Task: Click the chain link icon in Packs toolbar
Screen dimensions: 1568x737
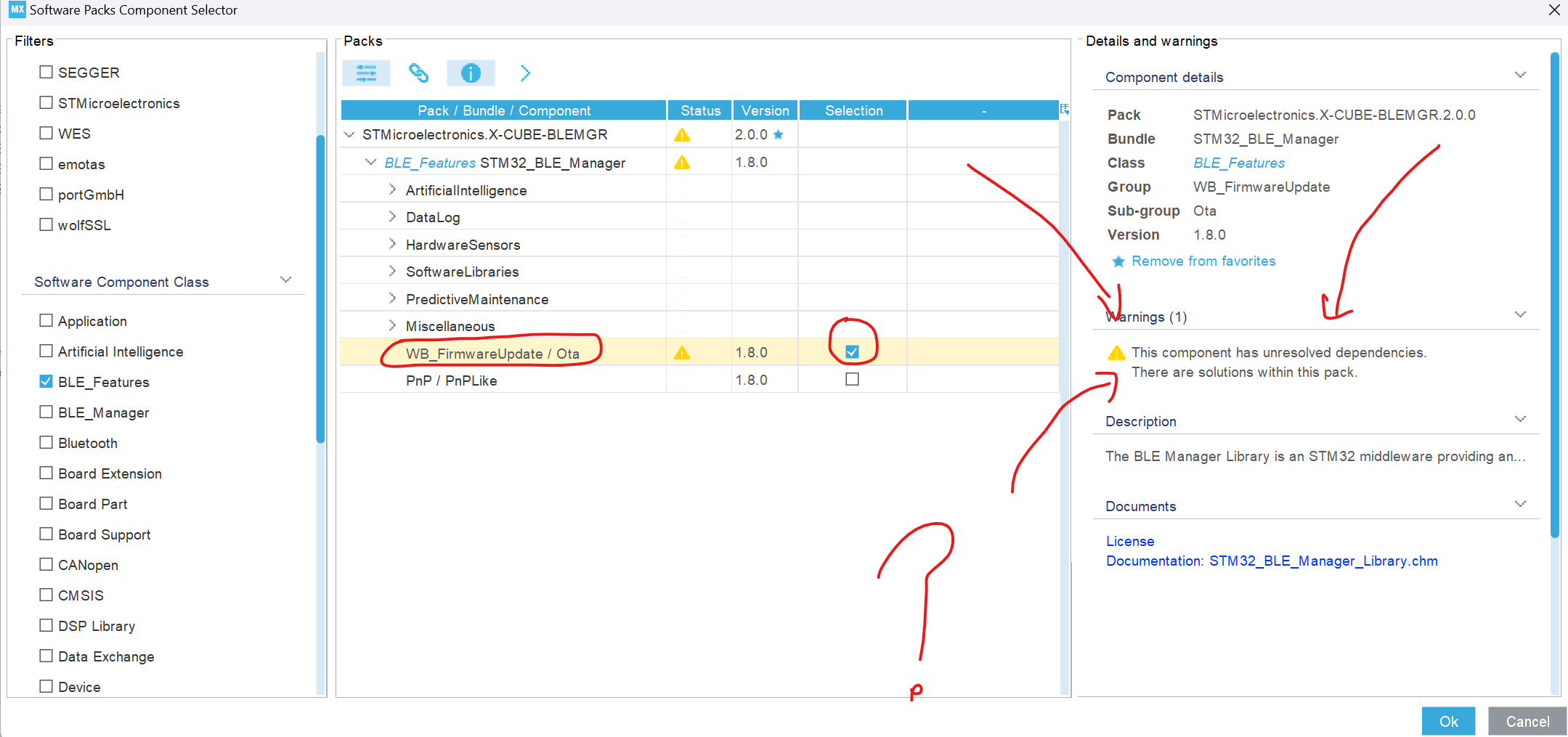Action: (x=418, y=73)
